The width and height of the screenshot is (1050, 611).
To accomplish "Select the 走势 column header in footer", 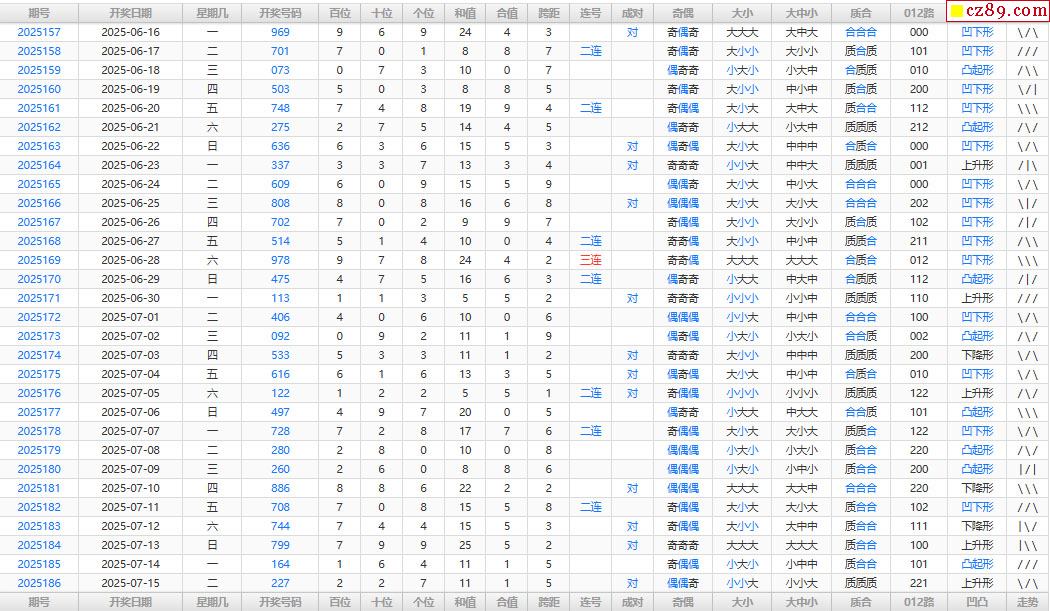I will (x=1027, y=602).
